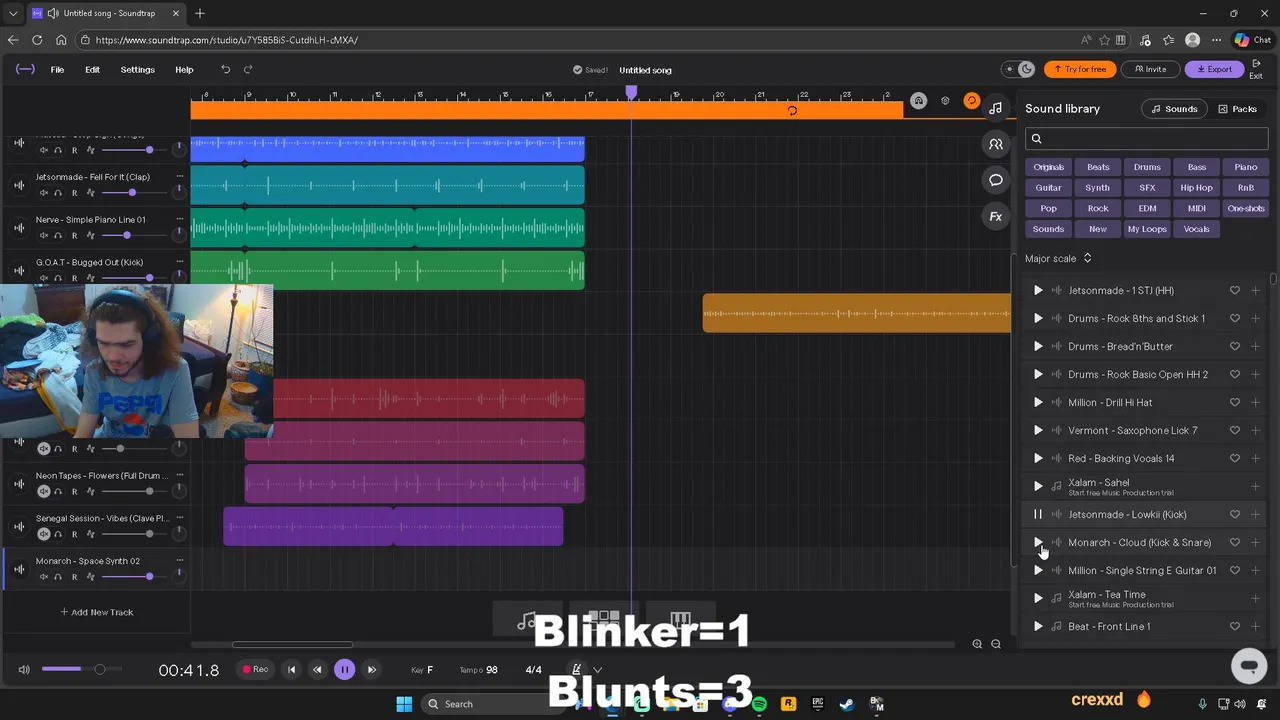Click instrument icon of Monarch - Space Synth 02
Viewport: 1280px width, 720px height.
click(x=19, y=569)
